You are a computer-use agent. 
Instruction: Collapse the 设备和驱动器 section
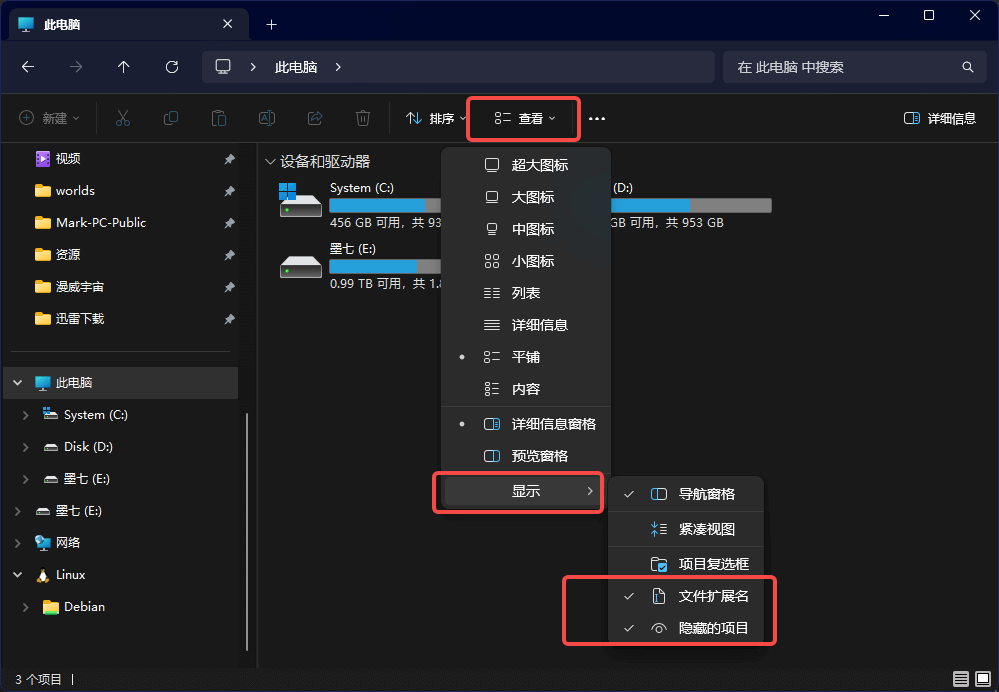[x=270, y=160]
